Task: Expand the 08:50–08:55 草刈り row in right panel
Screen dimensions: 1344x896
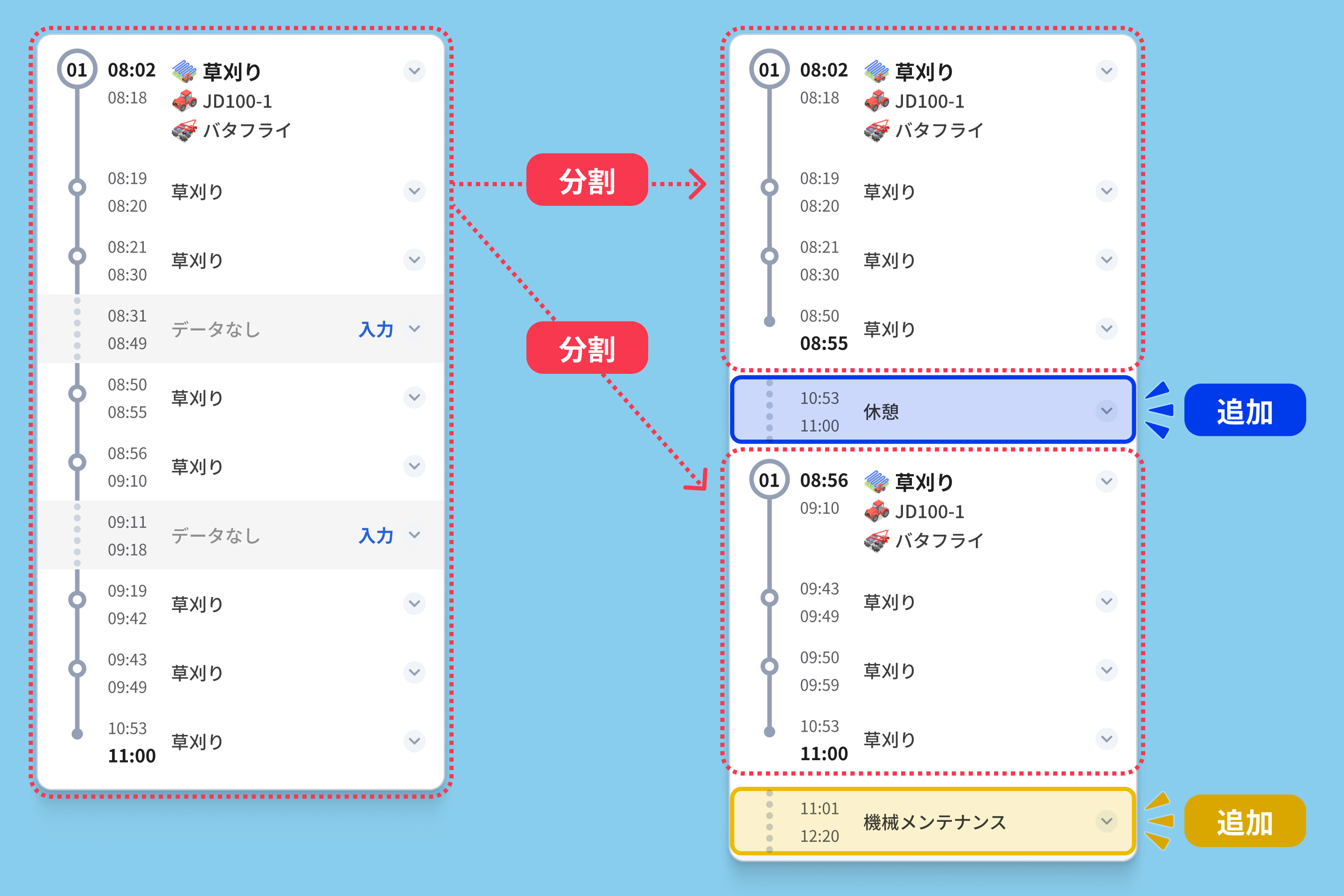Action: tap(1107, 329)
